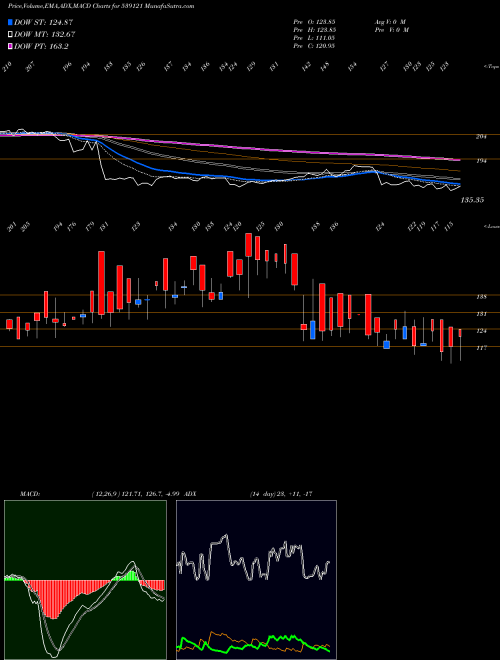Image resolution: width=500 pixels, height=660 pixels.
Task: Click the magenta DOW PT legend swatch
Action: pyautogui.click(x=11, y=47)
